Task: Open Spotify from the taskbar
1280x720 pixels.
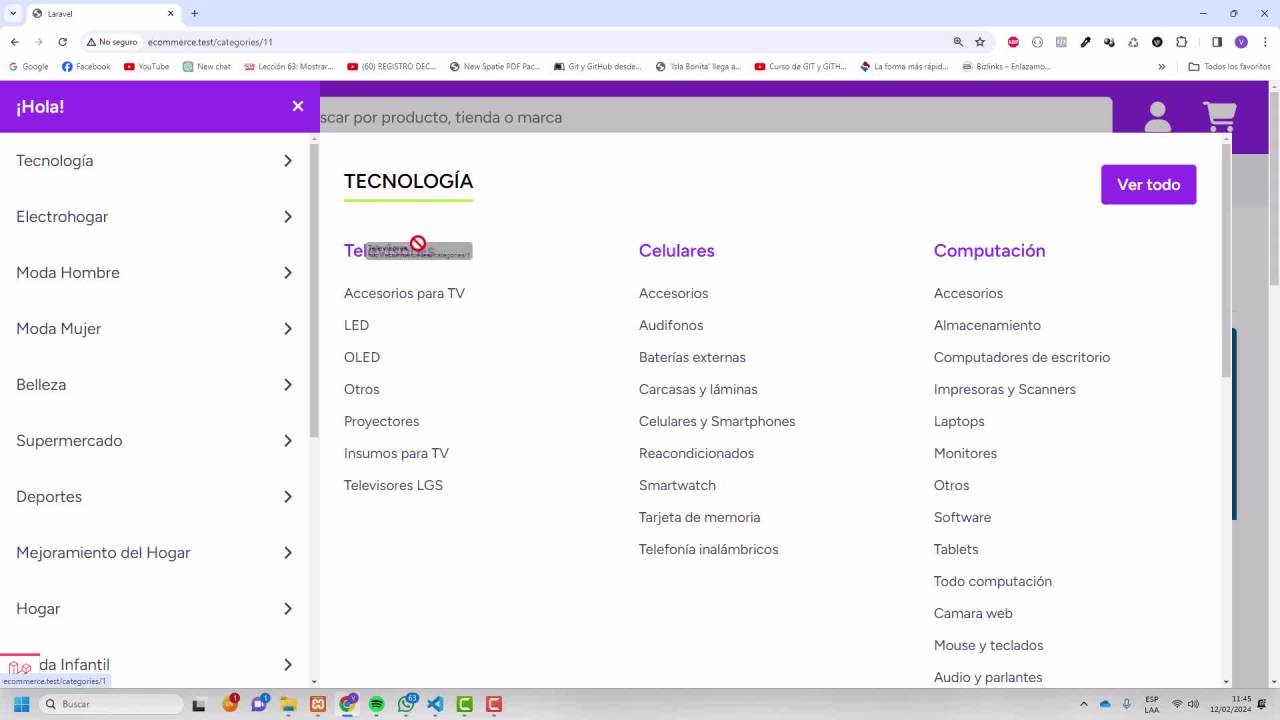Action: [x=377, y=704]
